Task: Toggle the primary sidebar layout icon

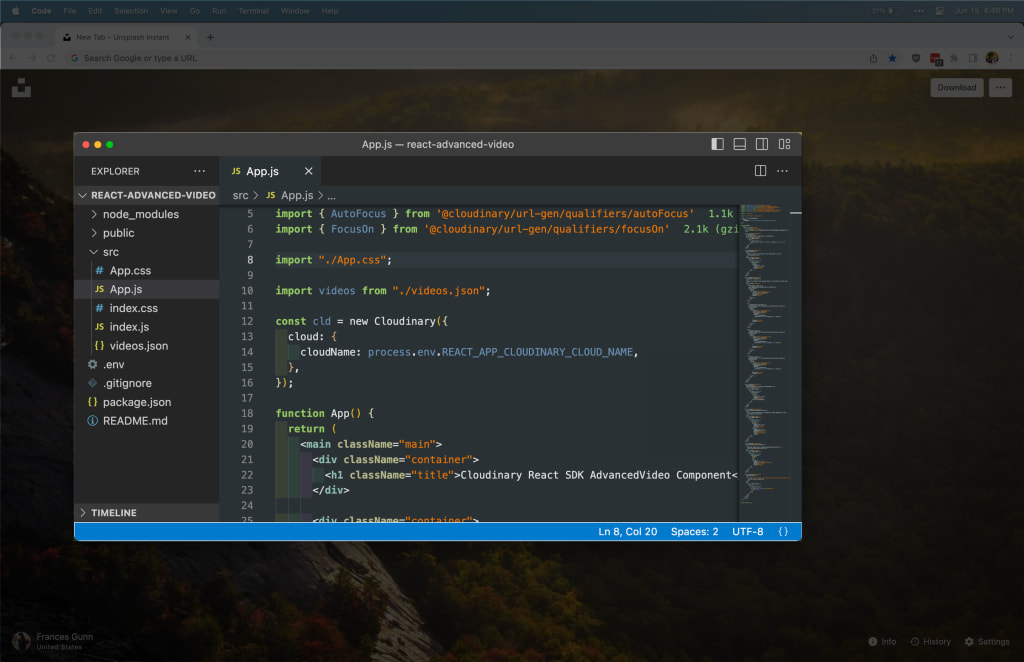Action: (x=717, y=144)
